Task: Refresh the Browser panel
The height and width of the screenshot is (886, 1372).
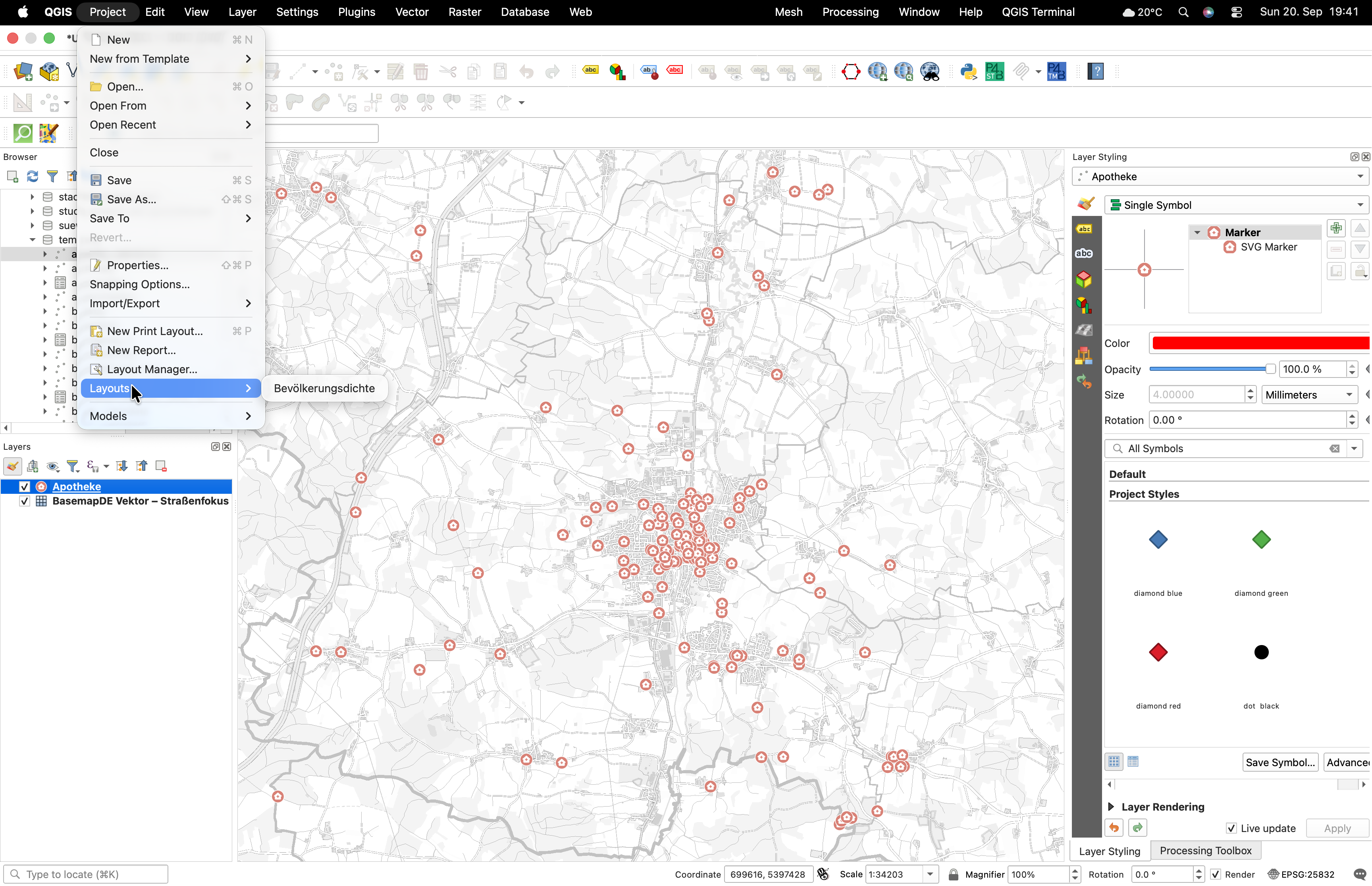Action: [x=32, y=176]
